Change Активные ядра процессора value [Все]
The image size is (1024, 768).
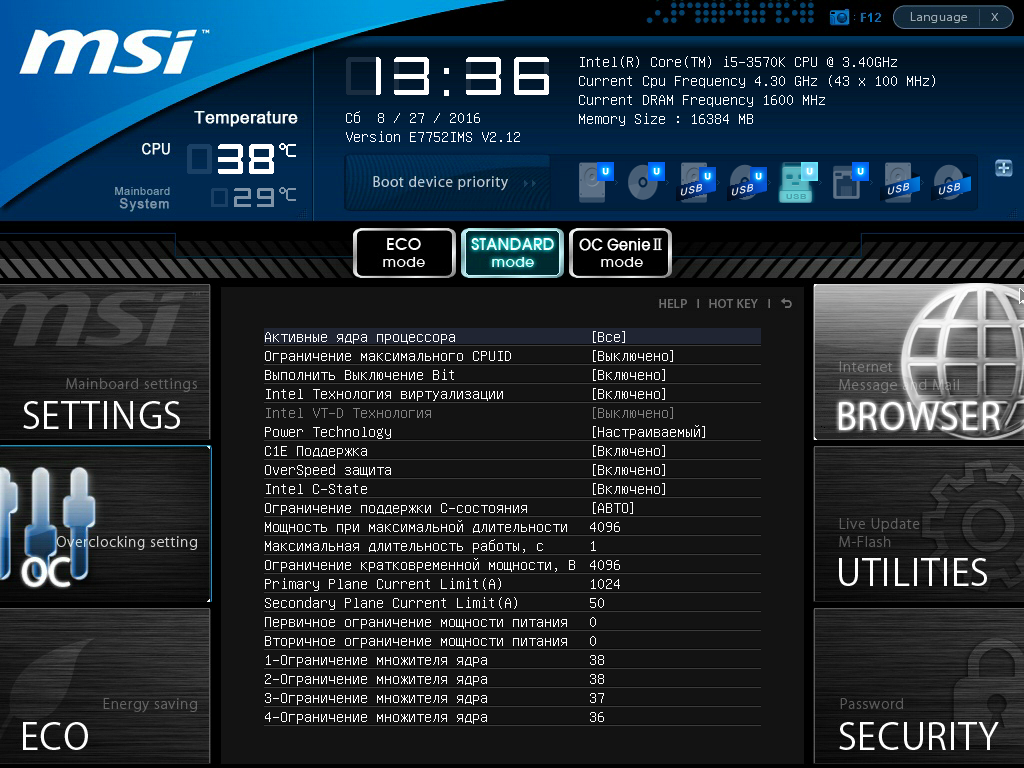point(609,337)
